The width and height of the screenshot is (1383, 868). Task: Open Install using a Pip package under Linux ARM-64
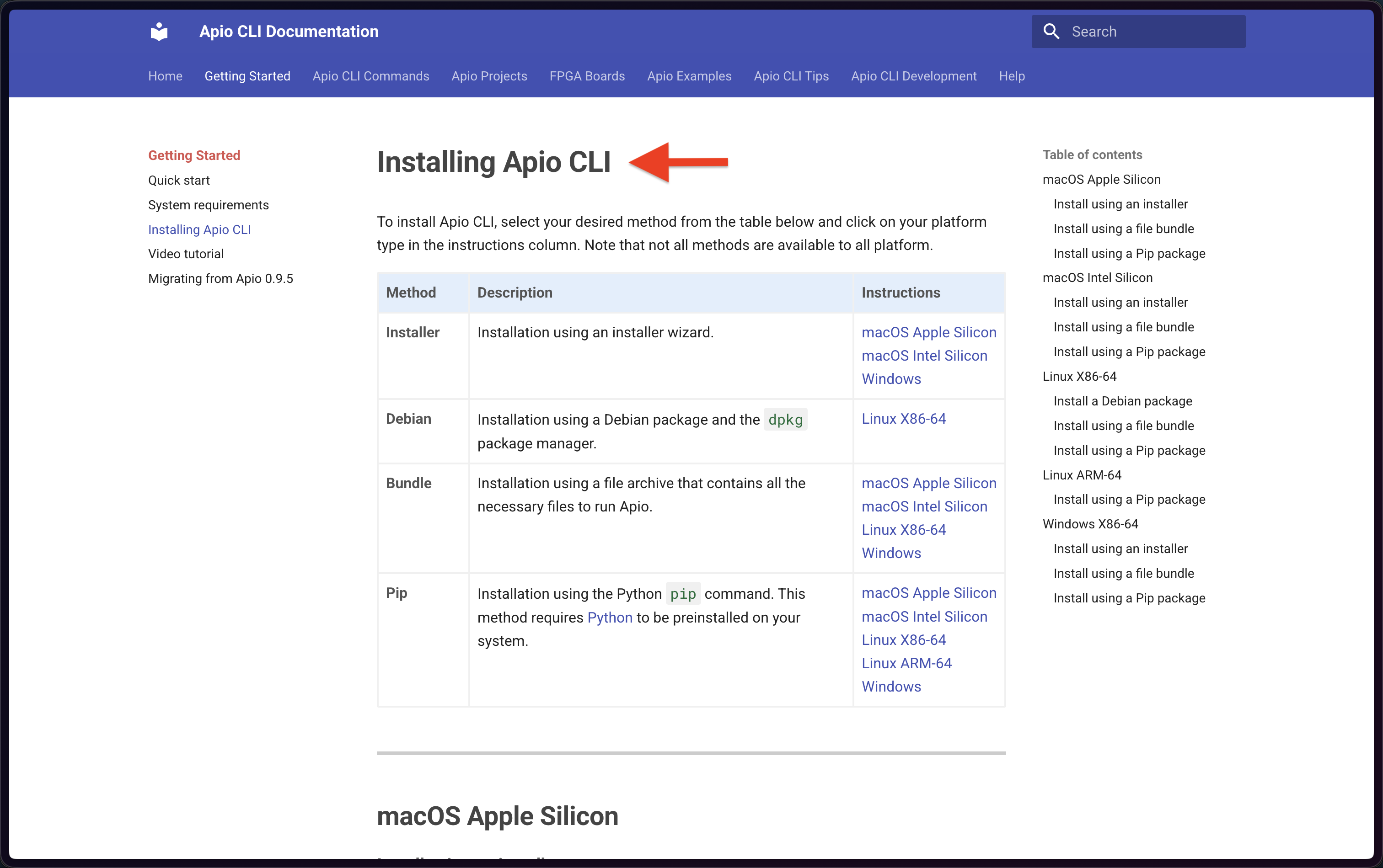click(x=1129, y=500)
